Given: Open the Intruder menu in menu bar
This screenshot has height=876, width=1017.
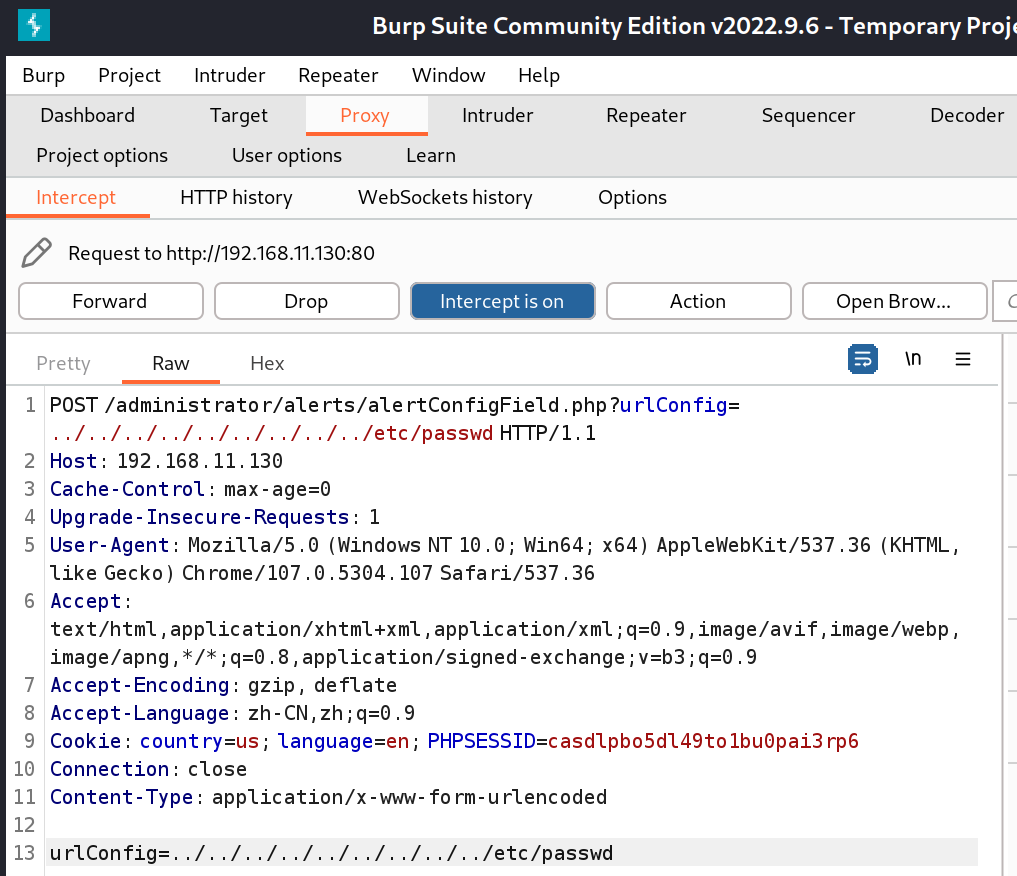Looking at the screenshot, I should [230, 75].
